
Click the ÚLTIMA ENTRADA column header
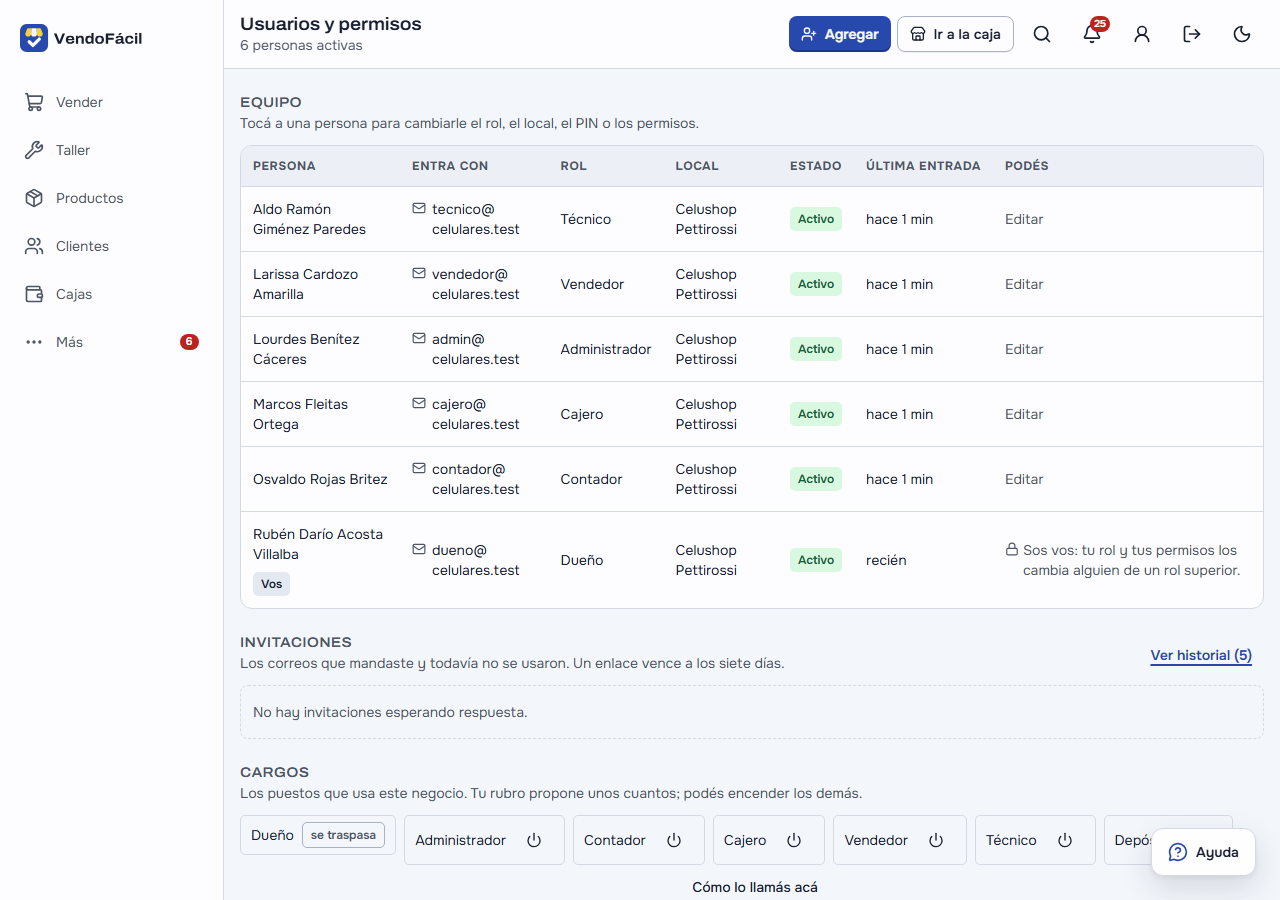click(x=923, y=166)
